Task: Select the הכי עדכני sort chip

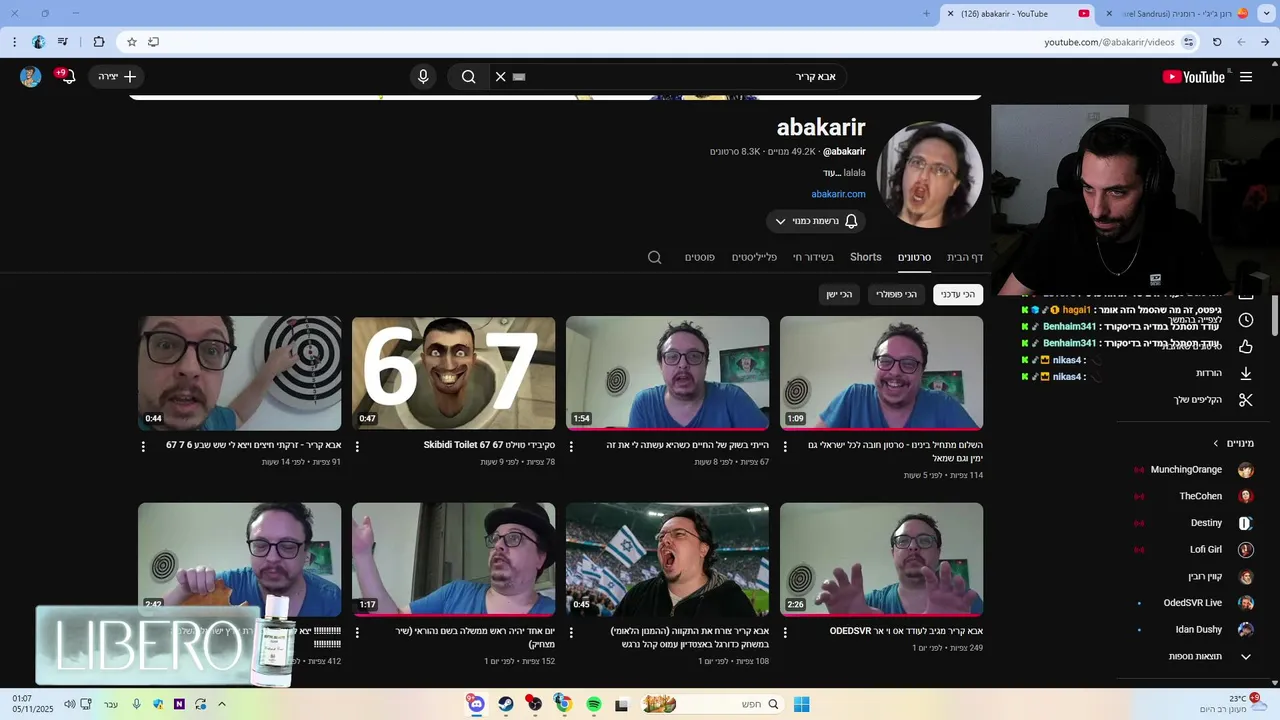Action: (958, 294)
